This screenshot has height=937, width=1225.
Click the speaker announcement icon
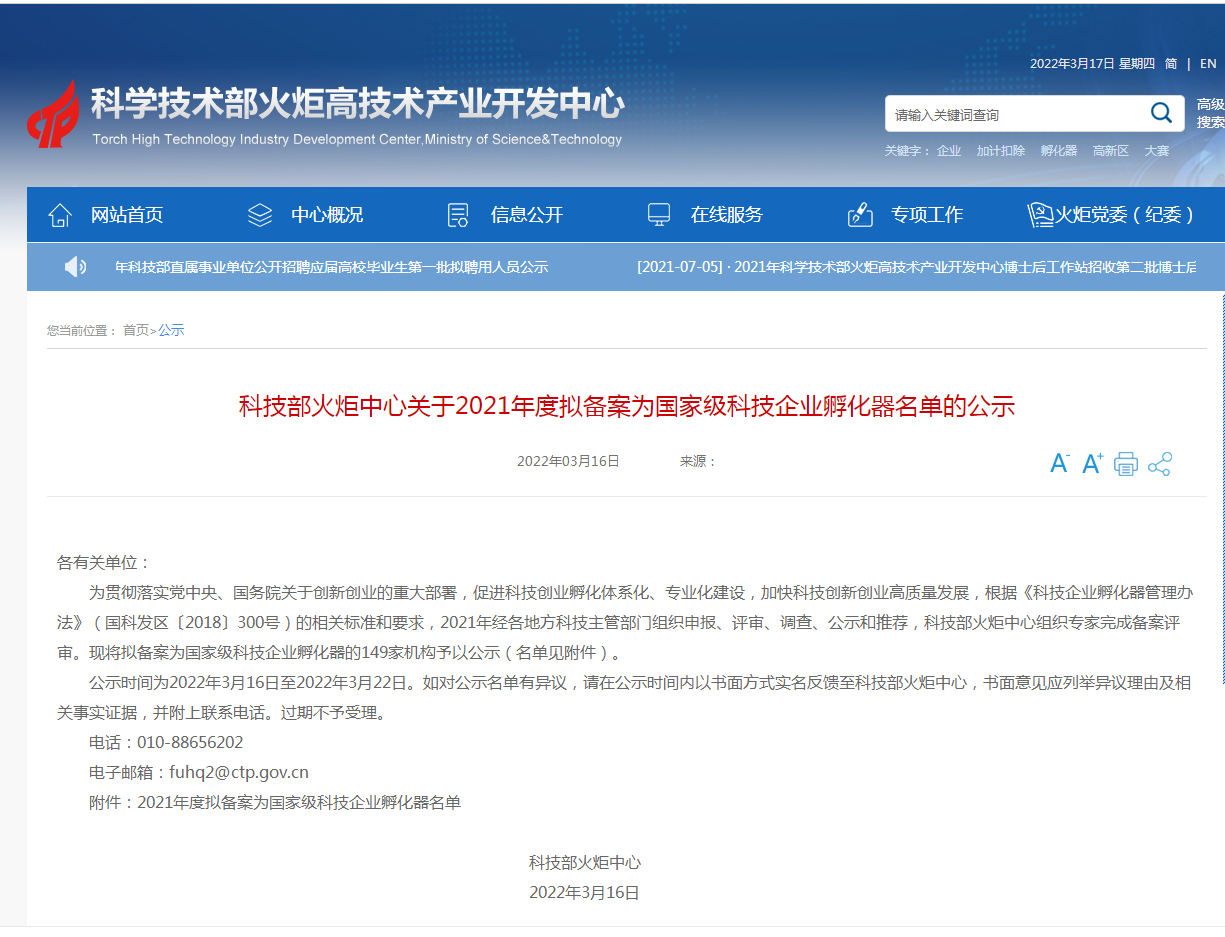pos(75,267)
